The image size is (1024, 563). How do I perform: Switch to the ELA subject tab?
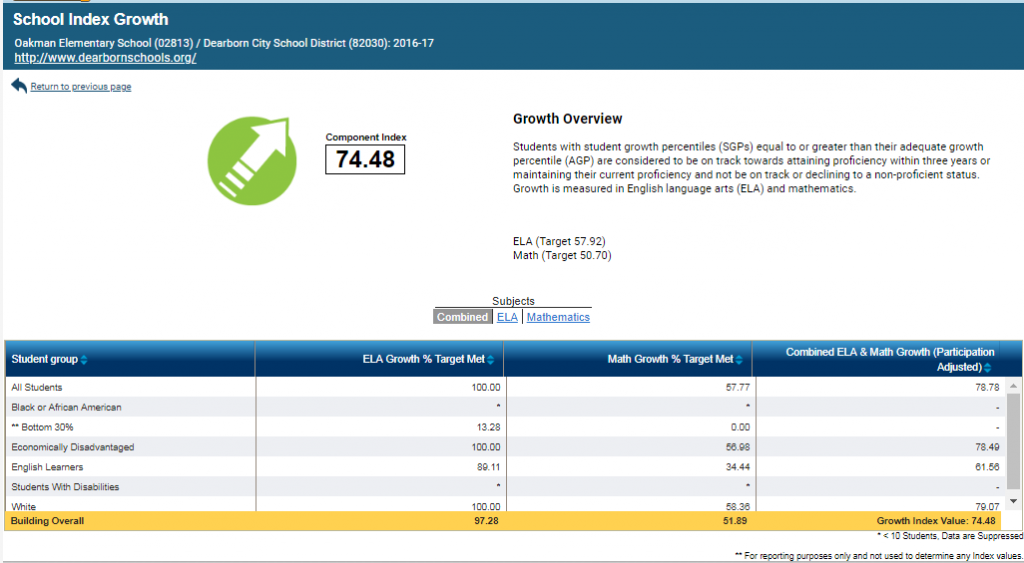[507, 317]
